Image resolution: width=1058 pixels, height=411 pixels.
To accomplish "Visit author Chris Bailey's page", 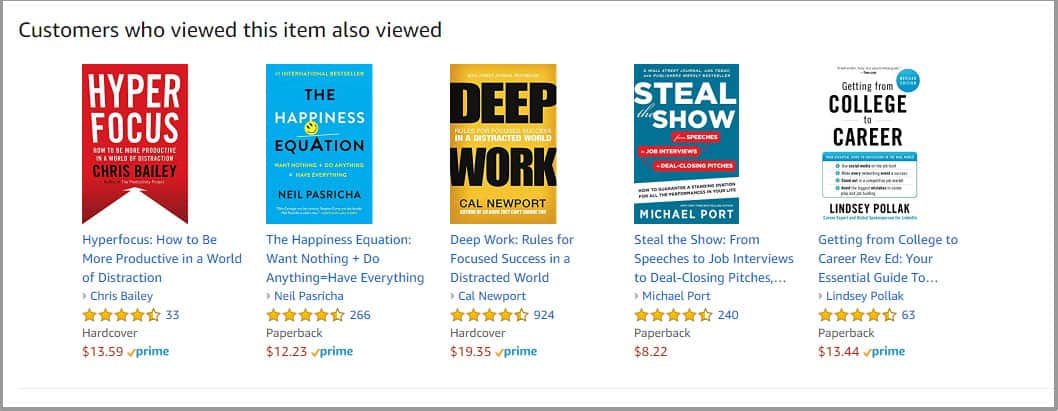I will tap(121, 296).
